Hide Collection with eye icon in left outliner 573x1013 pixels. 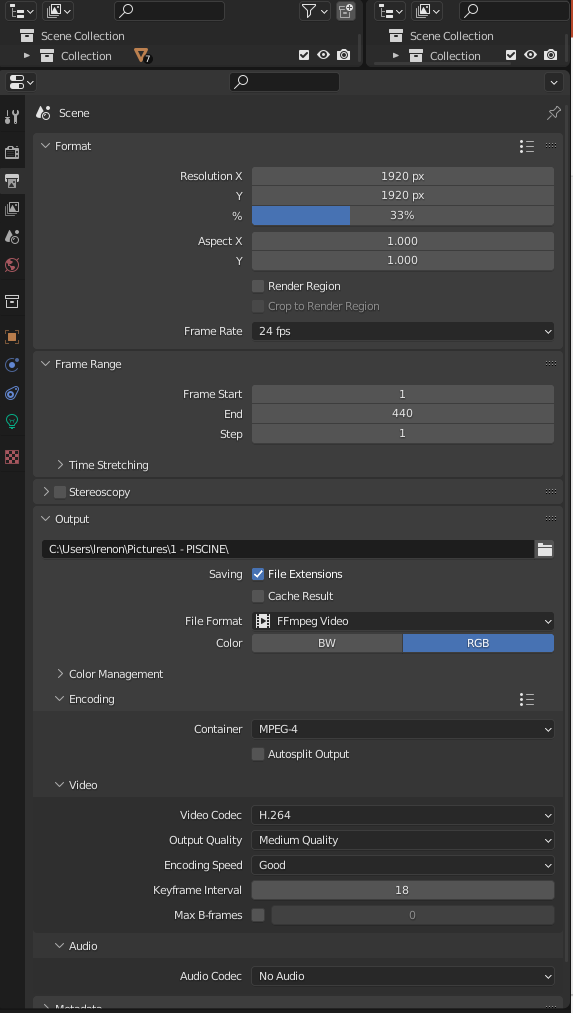[324, 56]
